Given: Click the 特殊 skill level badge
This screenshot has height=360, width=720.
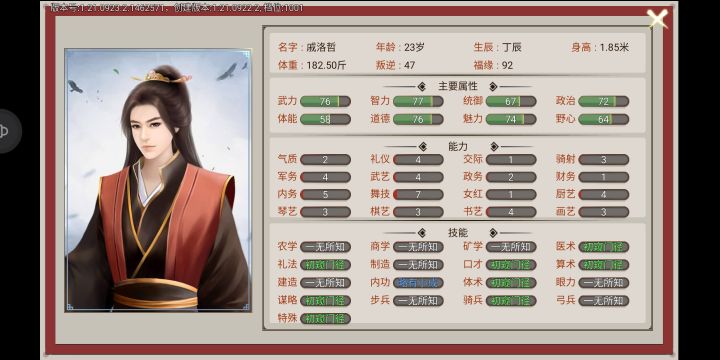Looking at the screenshot, I should (x=326, y=319).
